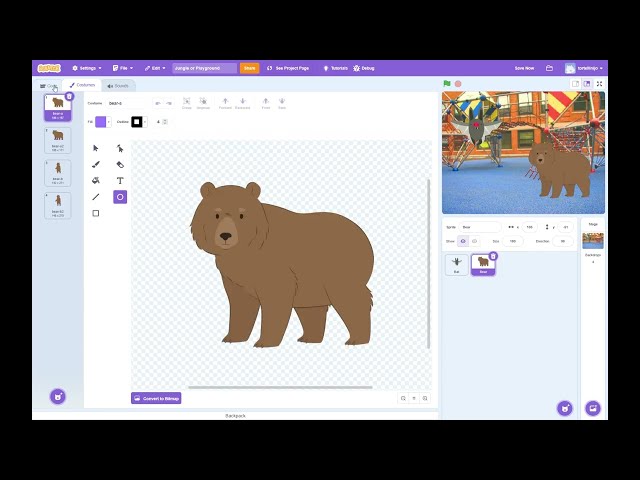Select the Reshape tool
The height and width of the screenshot is (480, 640).
pyautogui.click(x=120, y=148)
